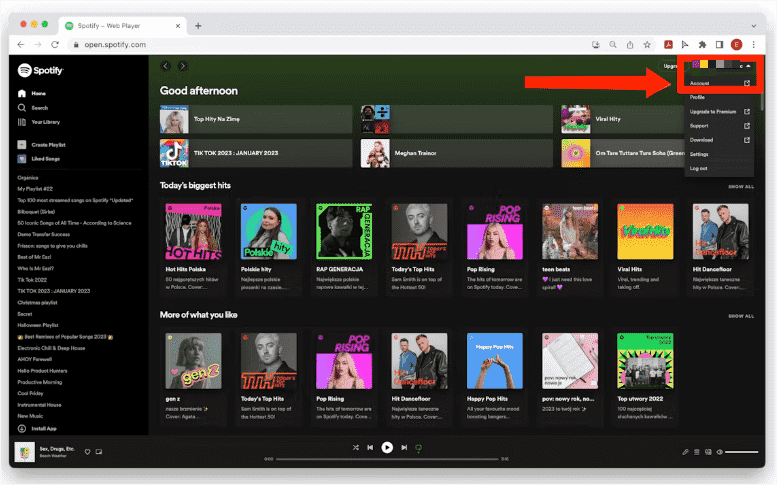Select Profile from the user menu

click(719, 97)
